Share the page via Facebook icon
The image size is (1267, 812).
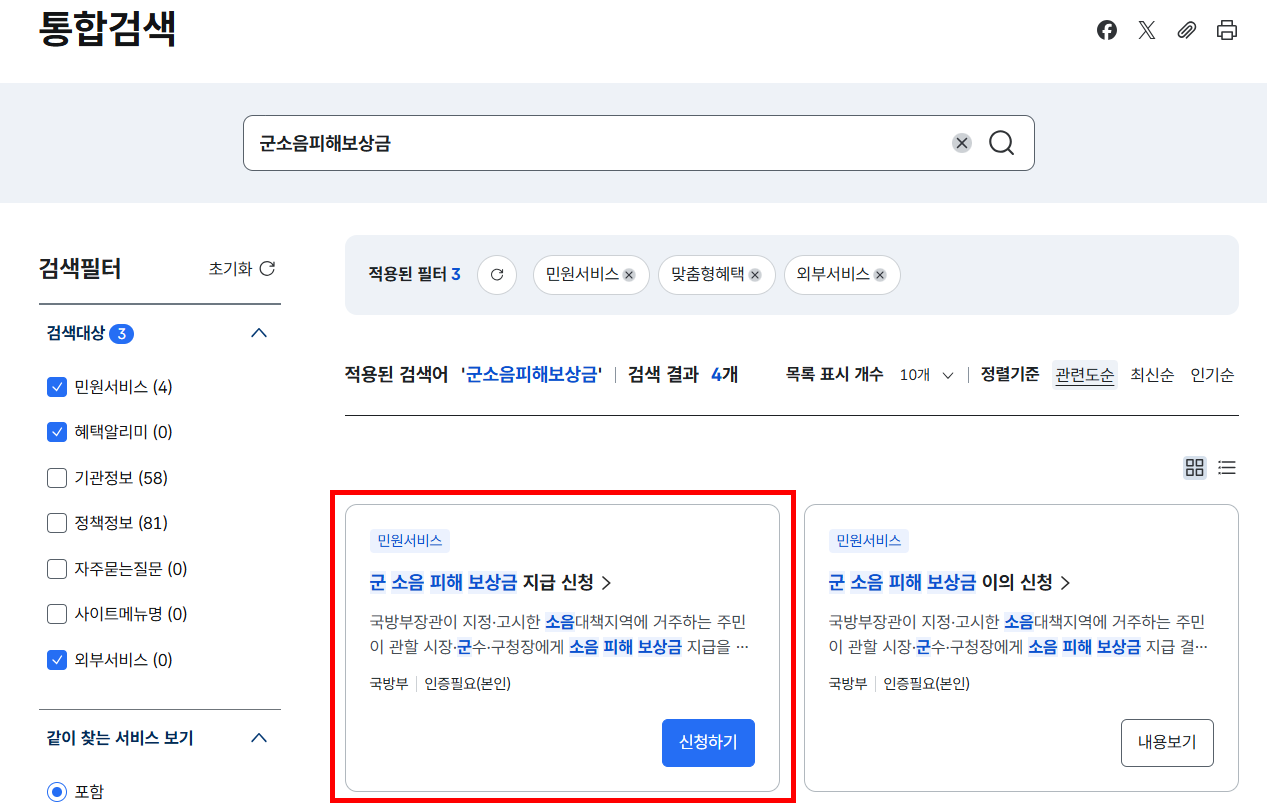click(1106, 30)
